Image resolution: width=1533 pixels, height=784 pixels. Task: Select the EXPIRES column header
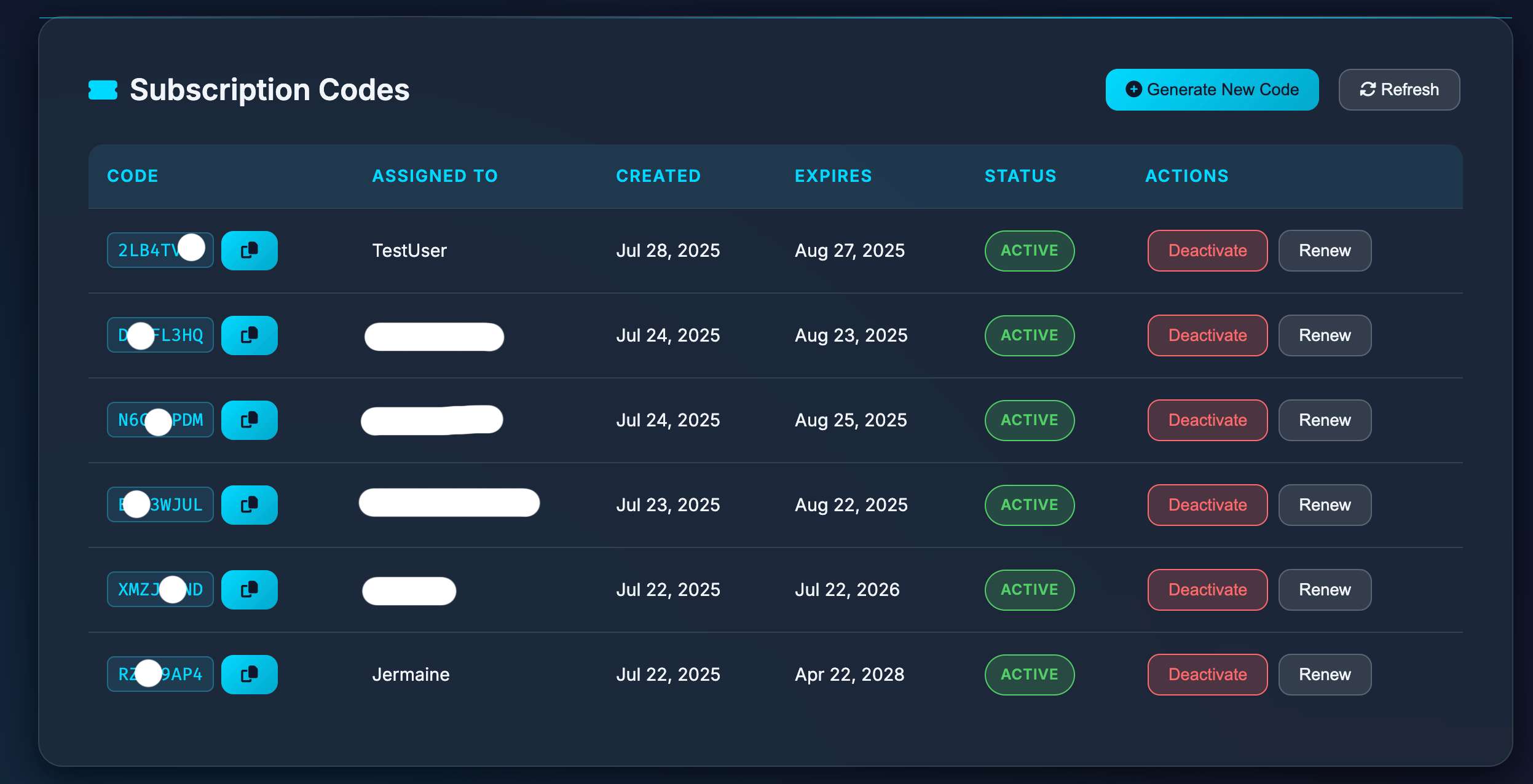(833, 176)
